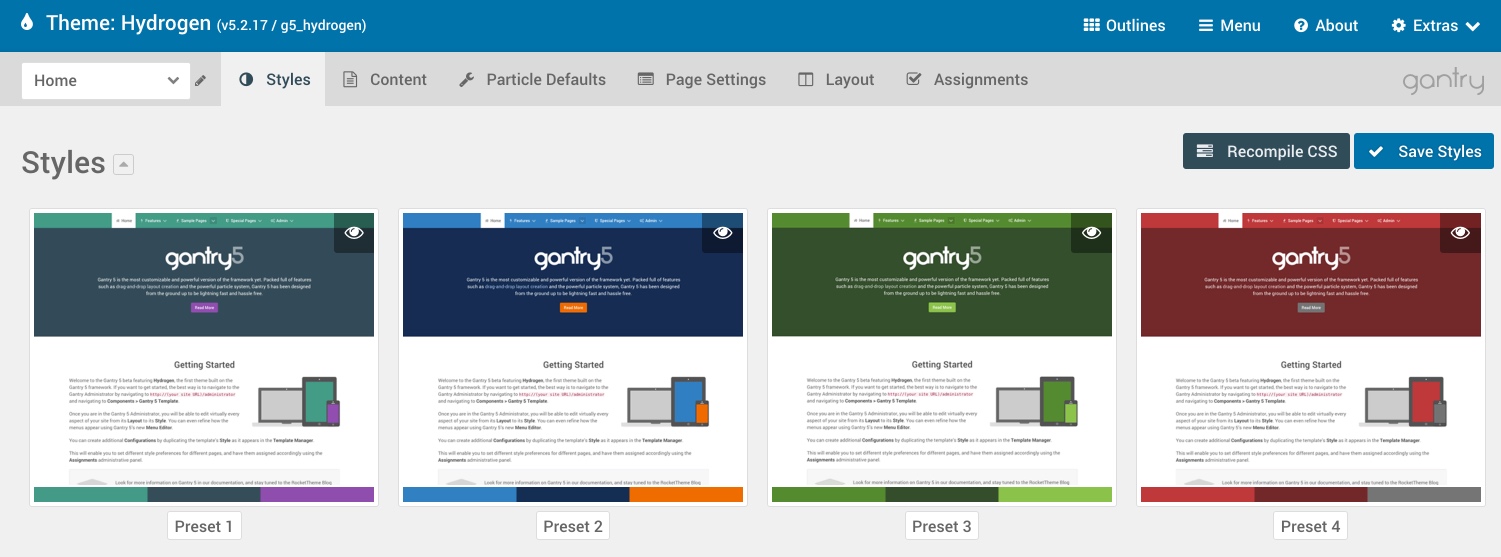Viewport: 1501px width, 557px height.
Task: Click the Hydrogen theme droplet icon
Action: click(x=26, y=23)
